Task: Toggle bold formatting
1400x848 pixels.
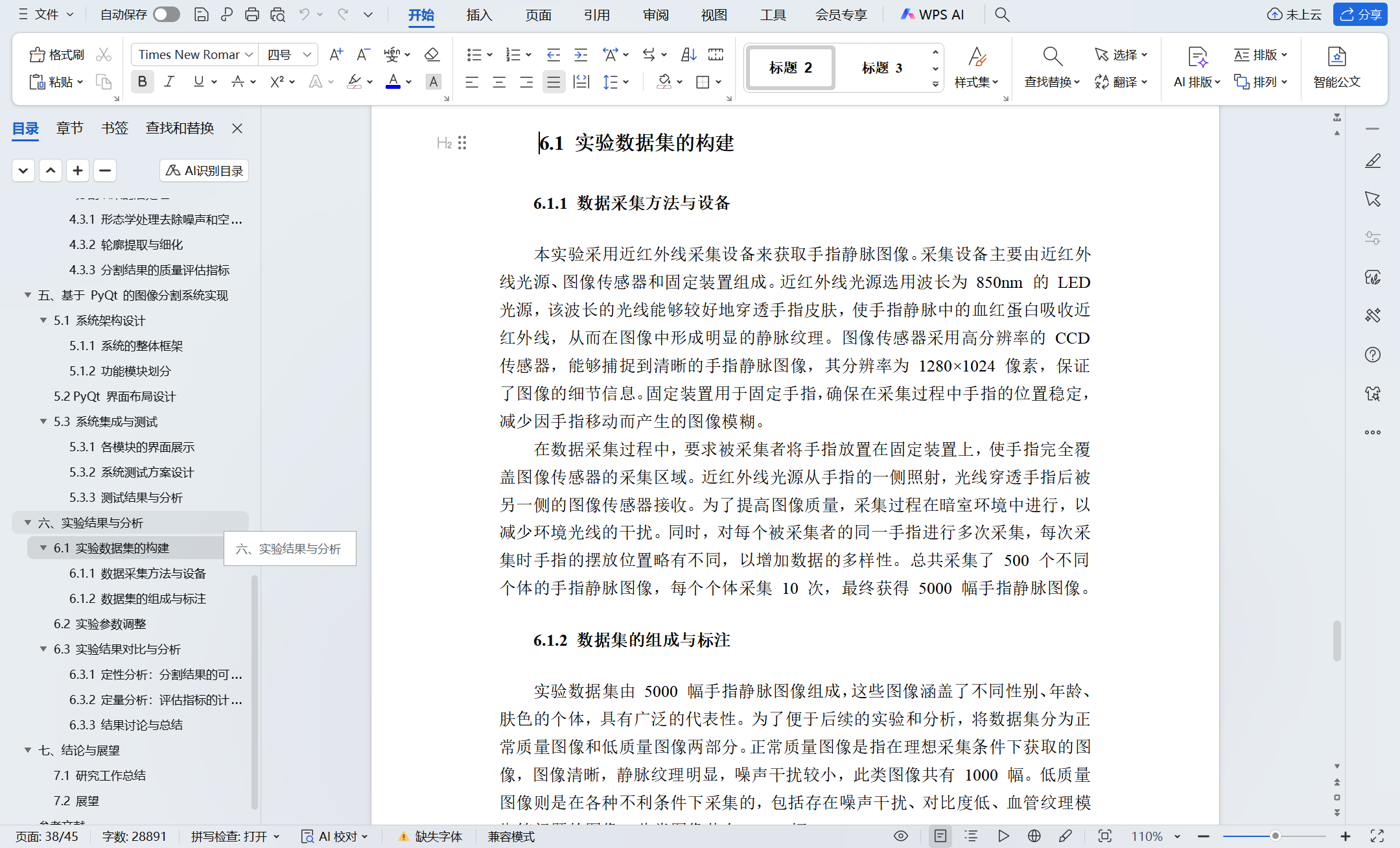Action: tap(142, 82)
